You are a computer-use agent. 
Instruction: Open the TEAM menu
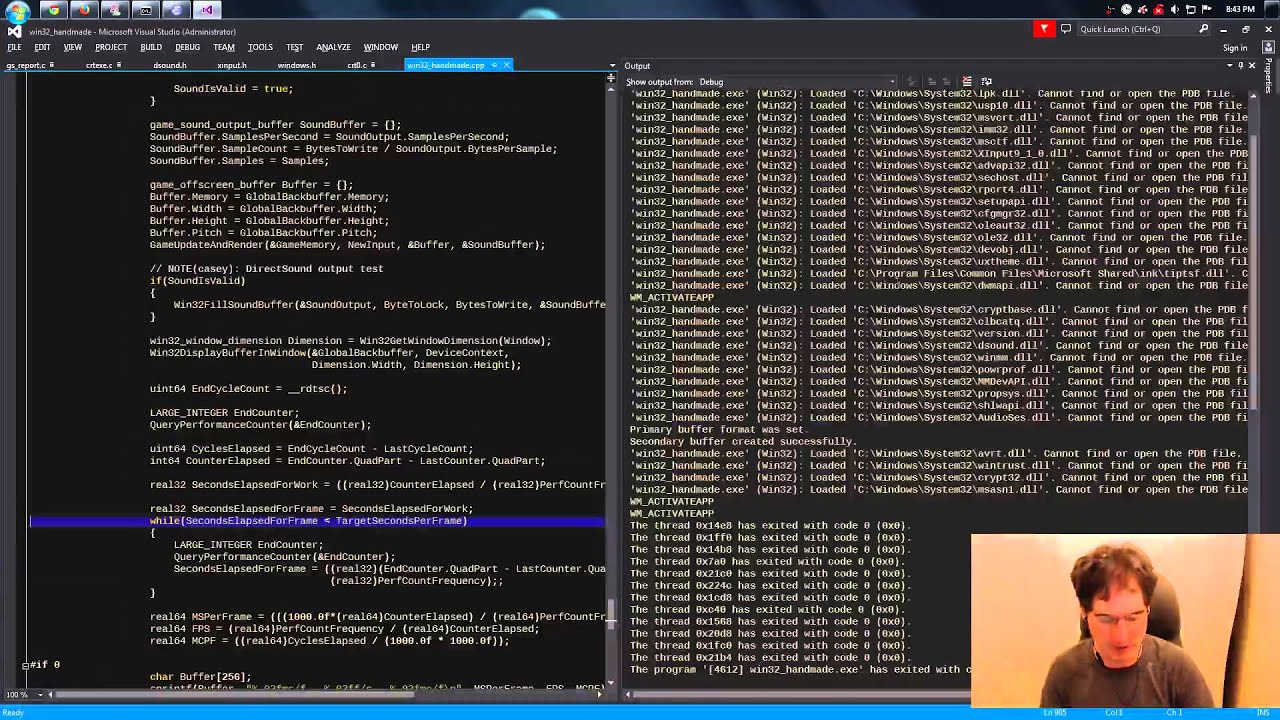pos(224,47)
